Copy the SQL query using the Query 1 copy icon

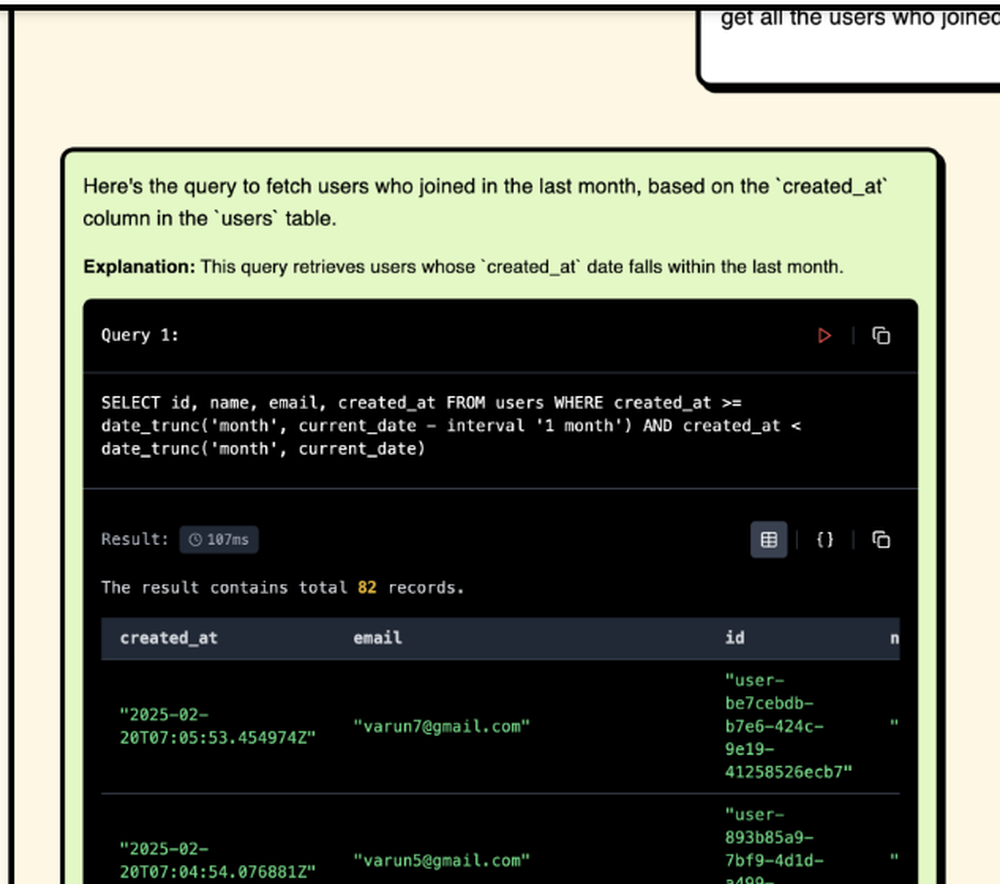tap(881, 335)
